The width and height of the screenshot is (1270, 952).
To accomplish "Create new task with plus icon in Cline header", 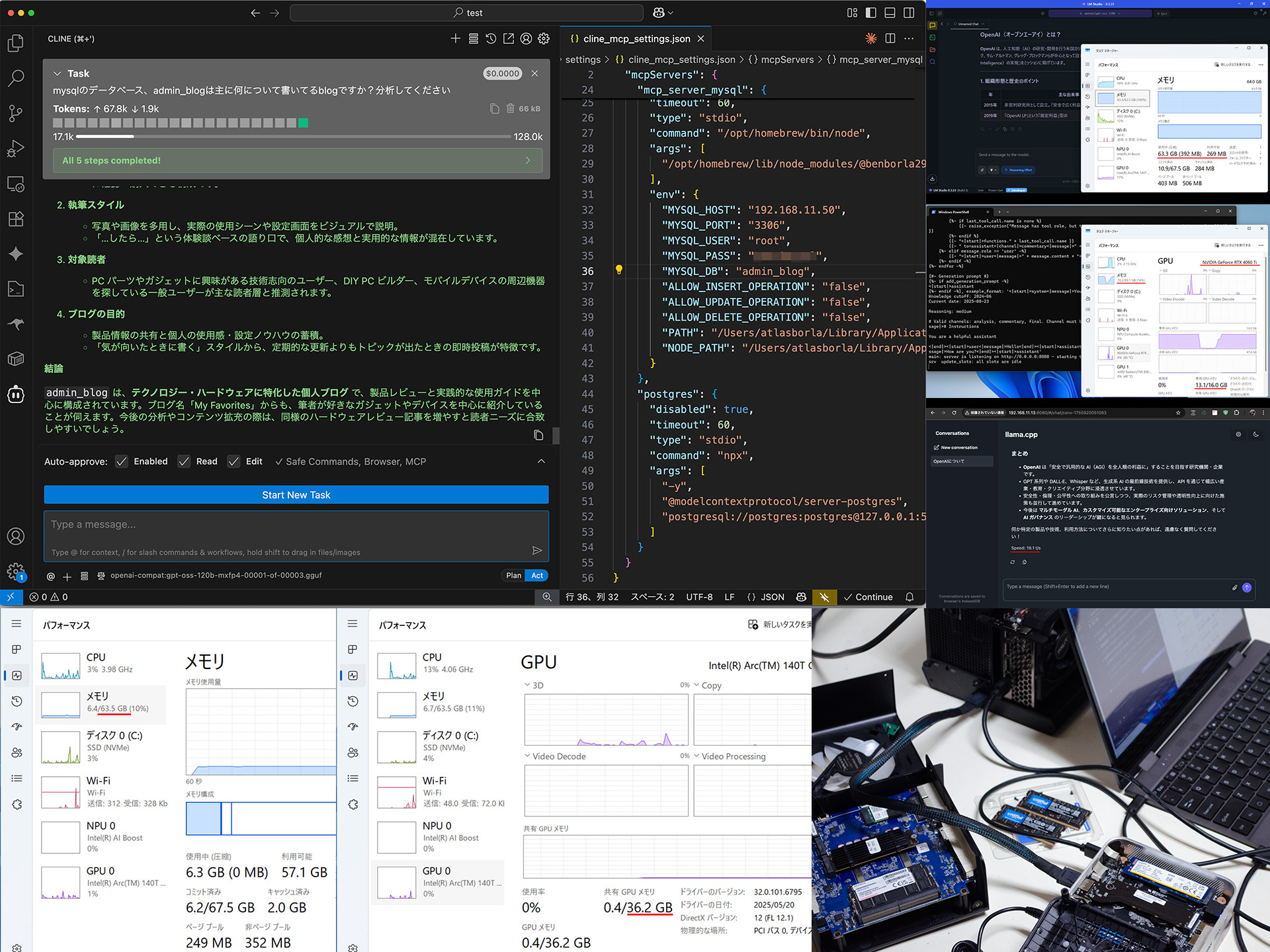I will pos(455,38).
